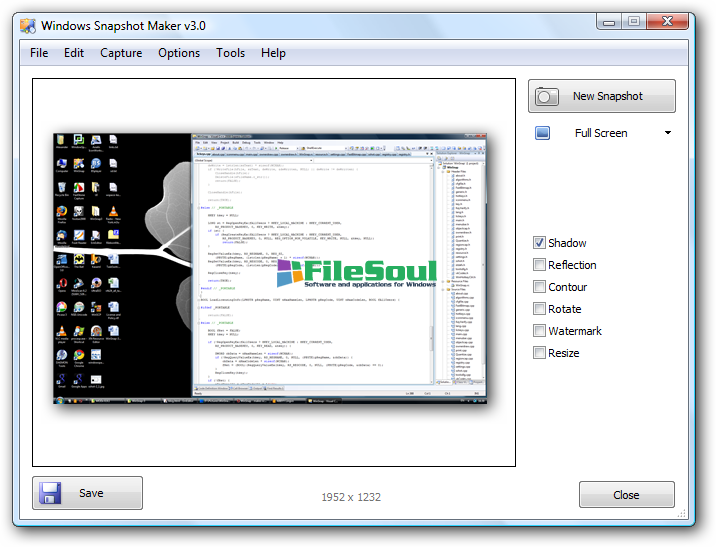The image size is (716, 547).
Task: Click the camera icon on New Snapshot
Action: pos(547,96)
